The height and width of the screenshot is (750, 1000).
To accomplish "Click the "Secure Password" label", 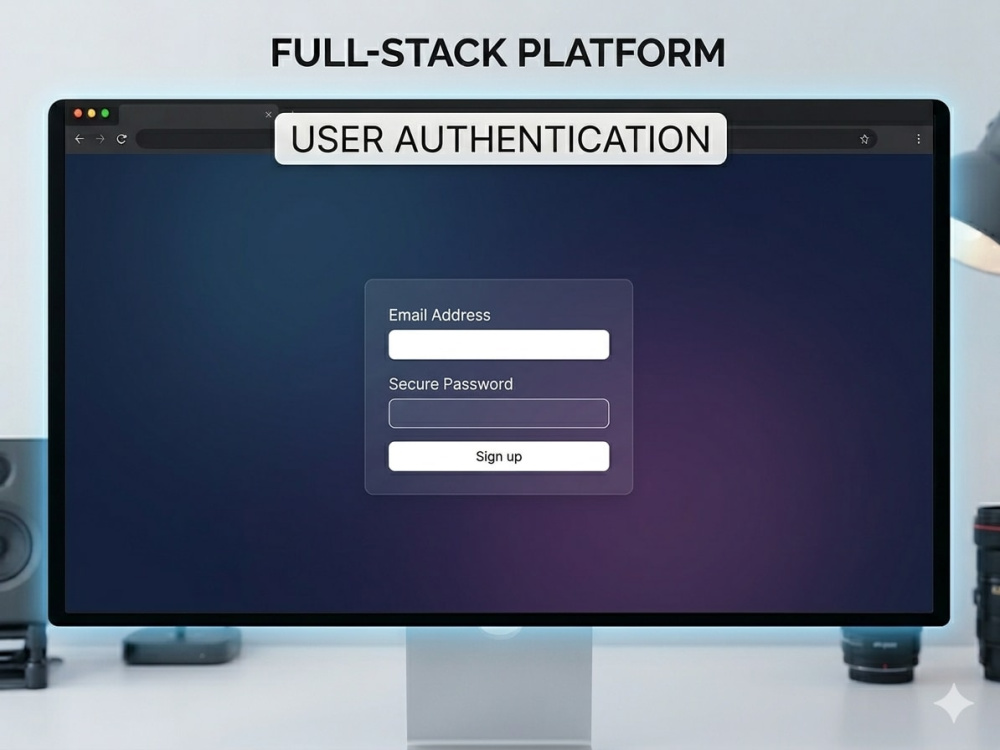I will 451,384.
